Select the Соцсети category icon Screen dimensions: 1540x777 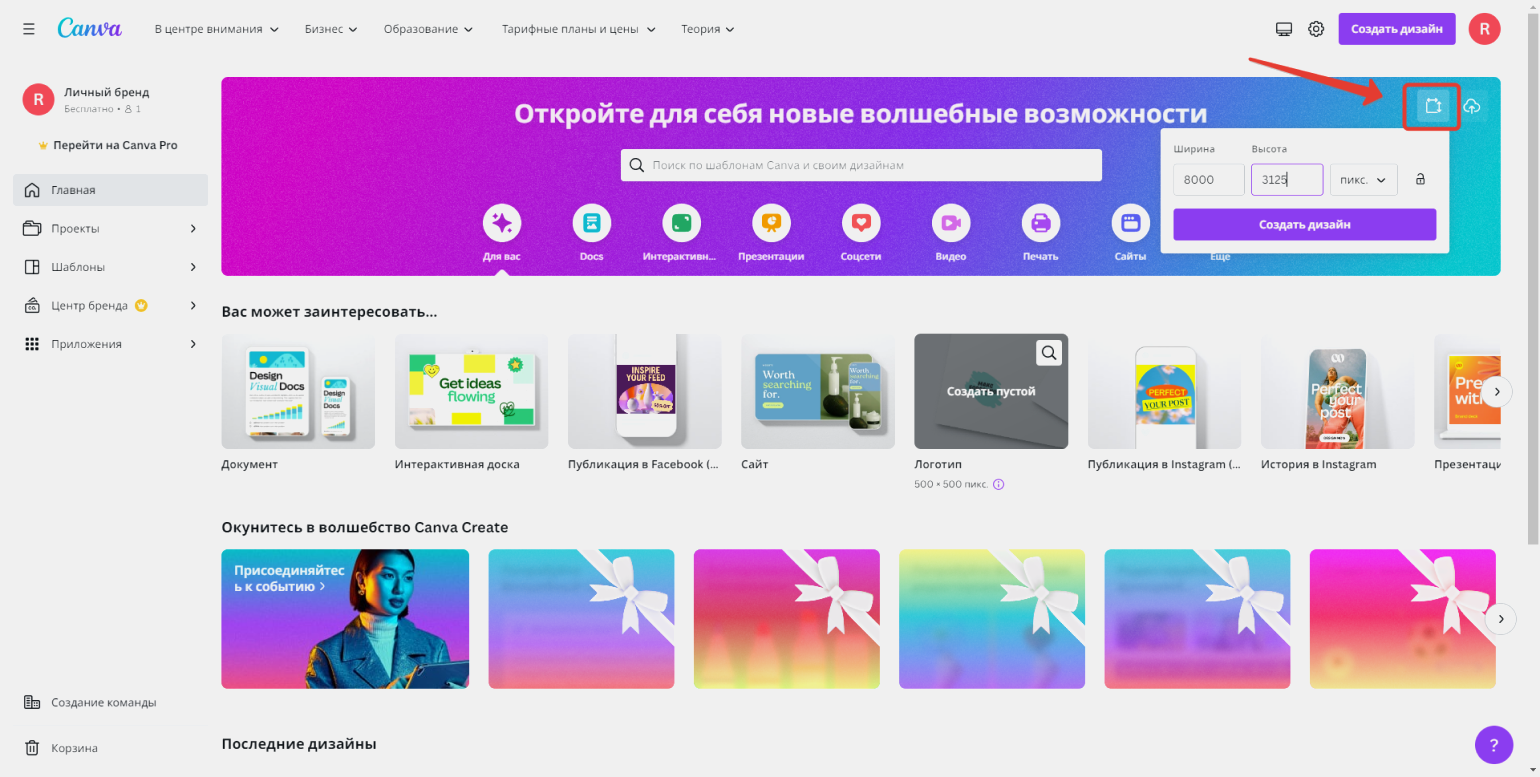coord(861,222)
